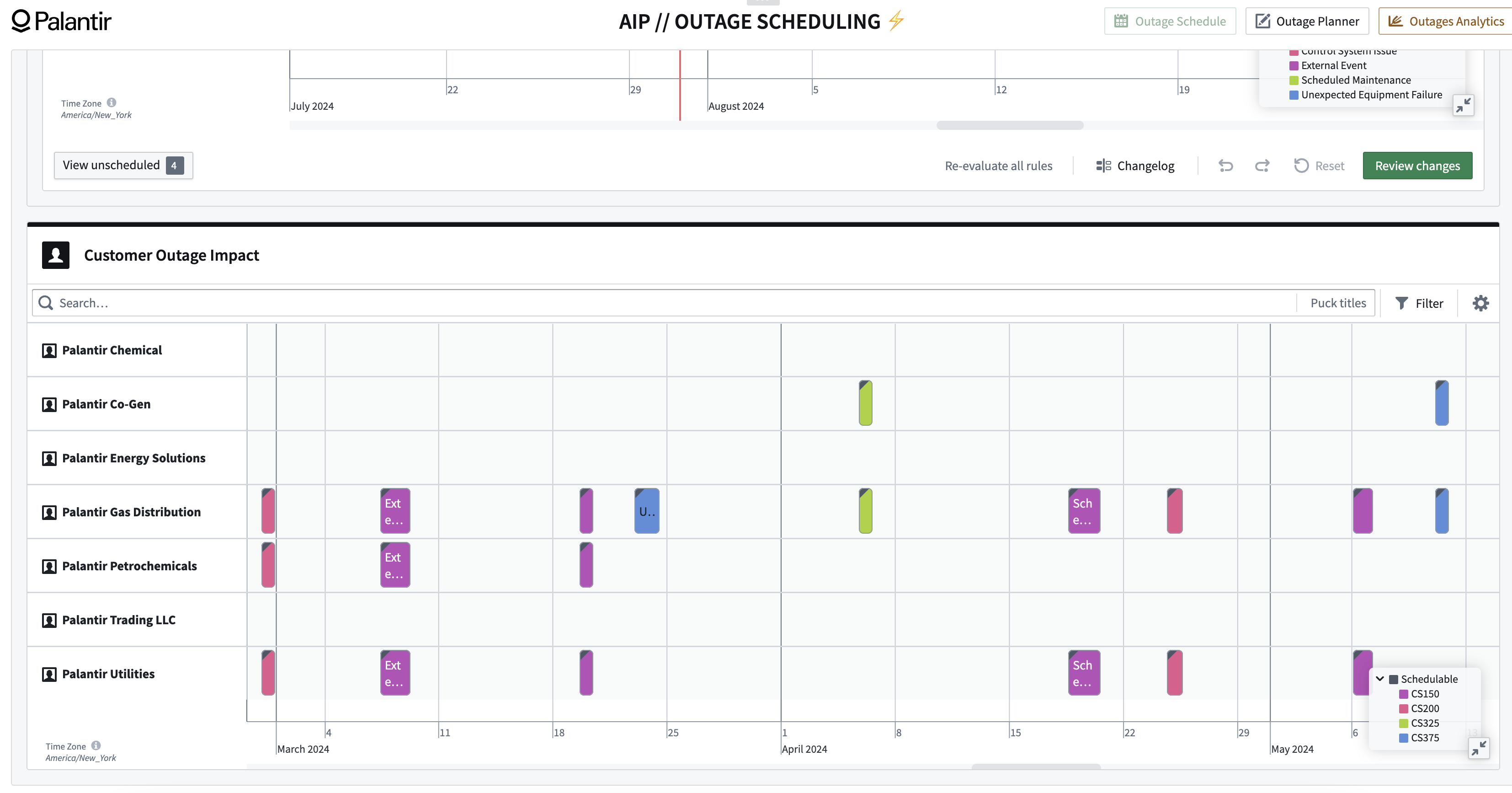Click Re-evaluate all rules

[x=998, y=166]
